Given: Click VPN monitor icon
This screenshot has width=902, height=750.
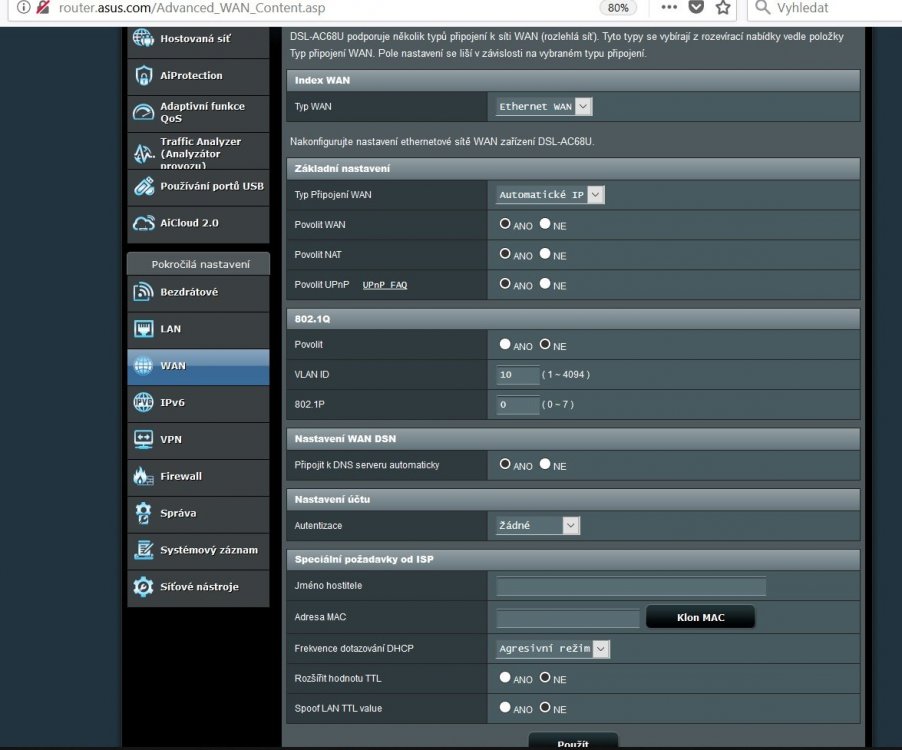Looking at the screenshot, I should tap(143, 439).
